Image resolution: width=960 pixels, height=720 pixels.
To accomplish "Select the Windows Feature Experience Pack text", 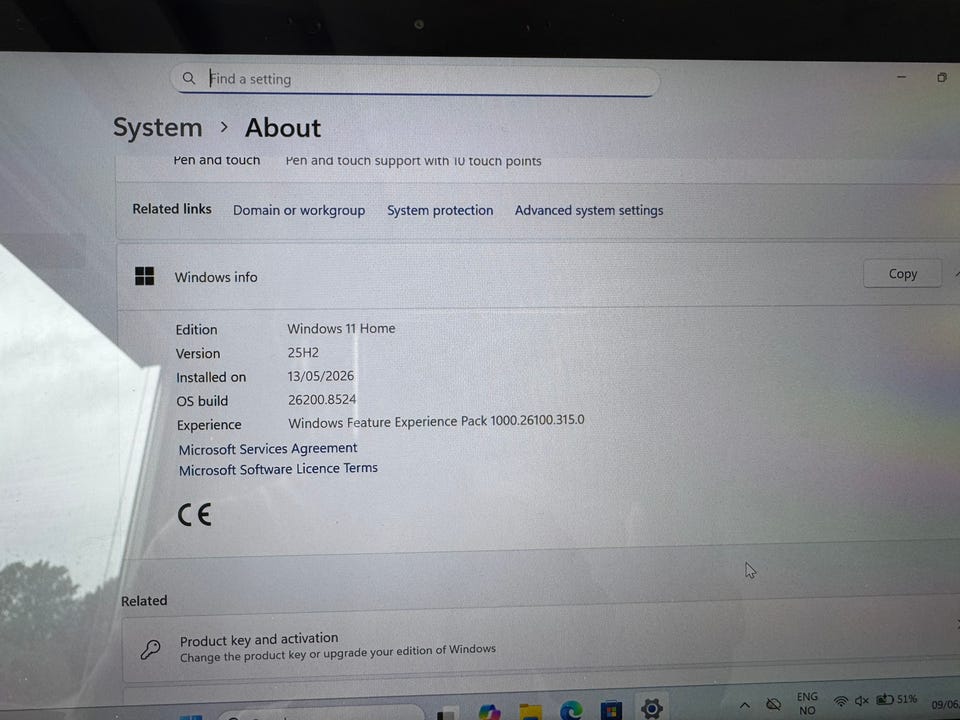I will (x=436, y=422).
